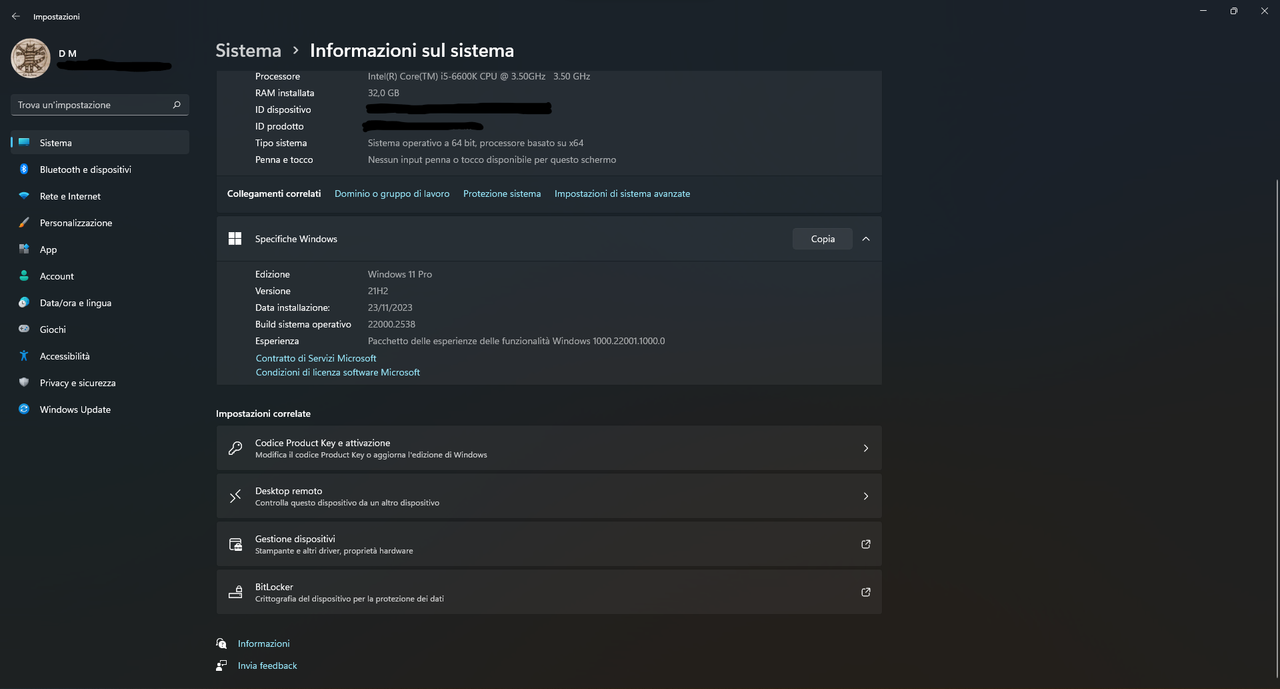This screenshot has width=1280, height=689.
Task: Click the Privacy e sicurezza shield icon
Action: (x=24, y=383)
